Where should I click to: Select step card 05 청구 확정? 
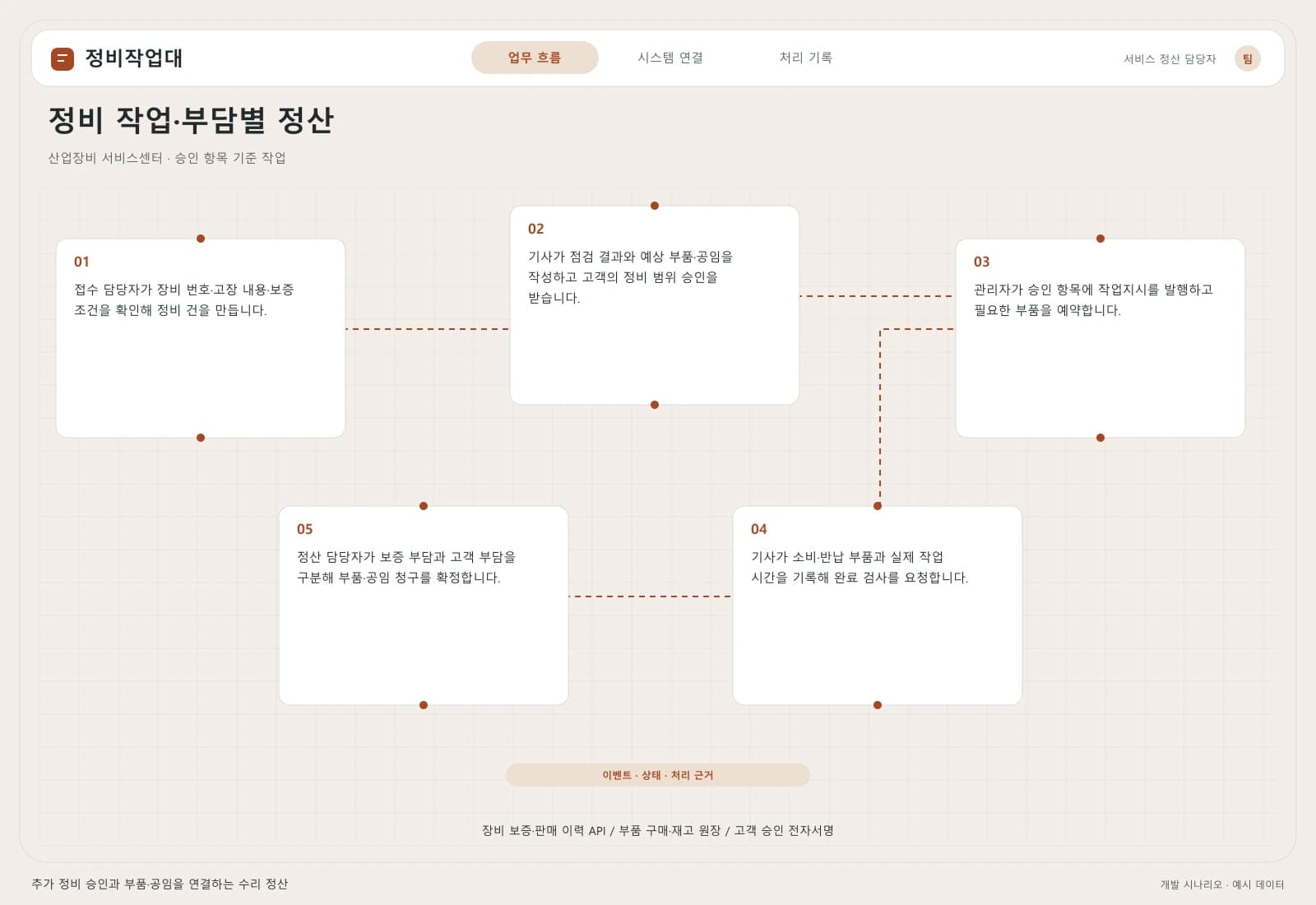[424, 606]
